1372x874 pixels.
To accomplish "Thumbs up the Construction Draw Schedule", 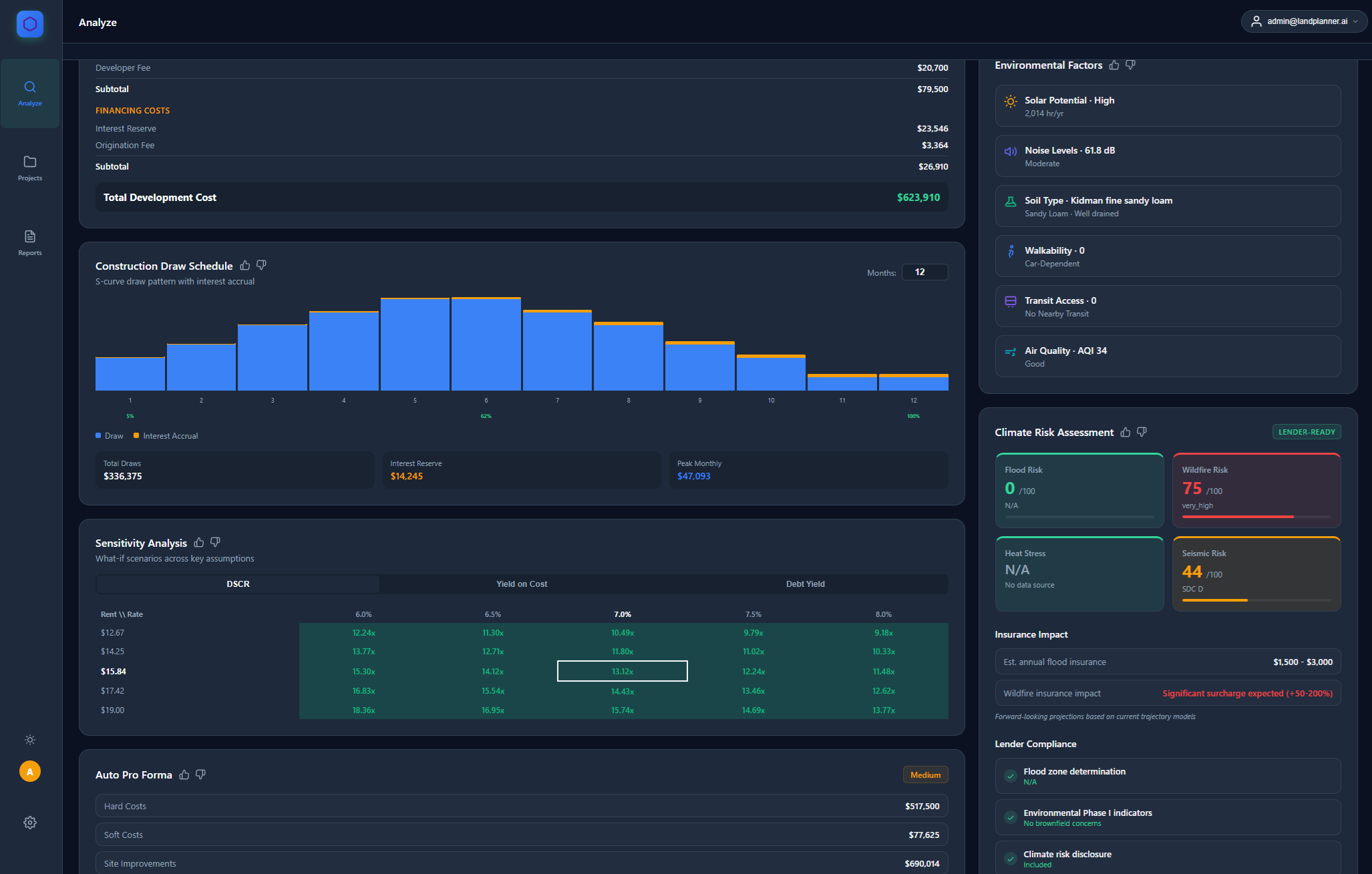I will (x=245, y=265).
